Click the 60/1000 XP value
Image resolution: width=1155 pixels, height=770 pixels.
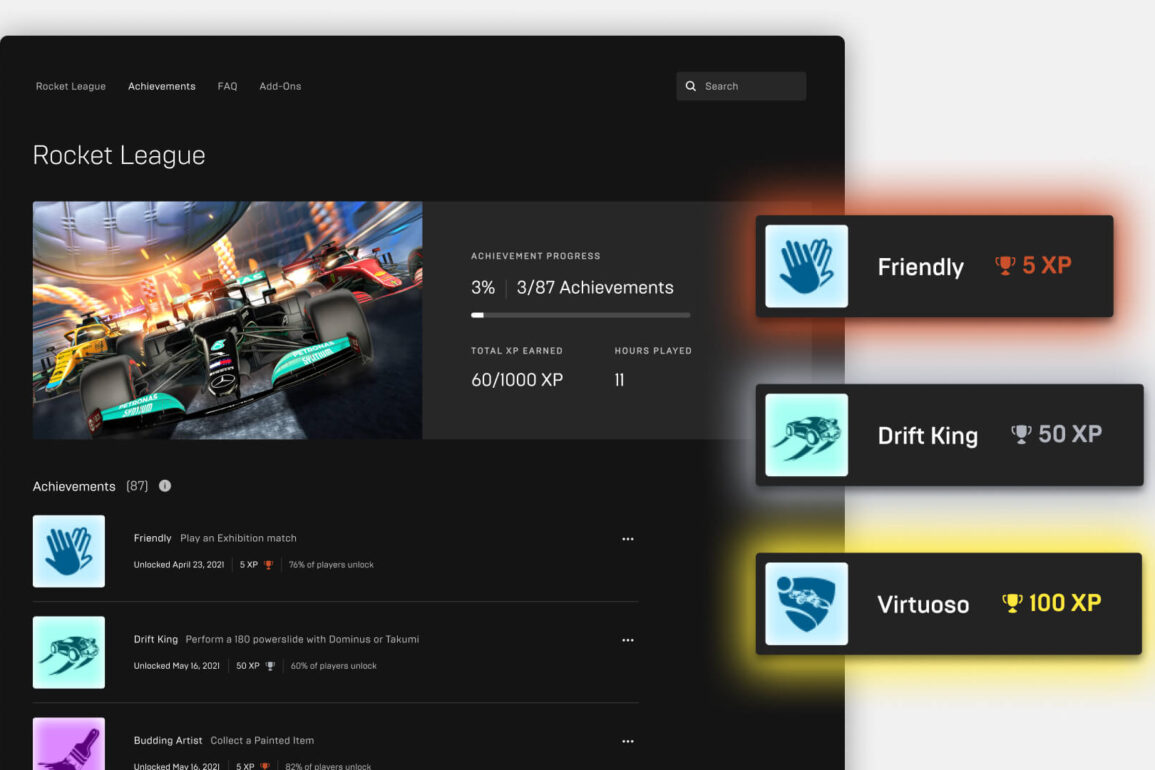pyautogui.click(x=517, y=379)
